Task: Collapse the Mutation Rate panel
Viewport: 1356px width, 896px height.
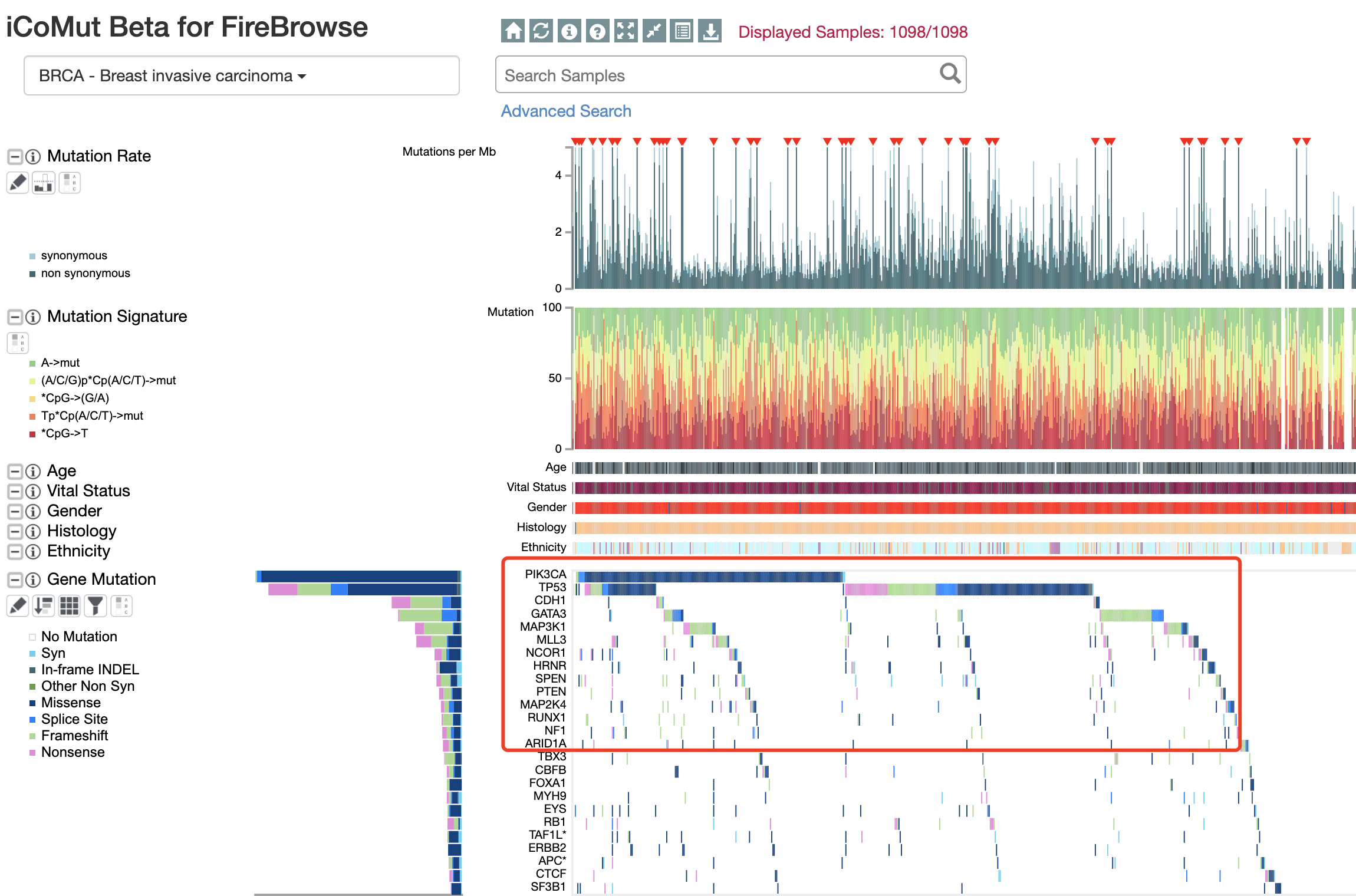Action: click(15, 157)
